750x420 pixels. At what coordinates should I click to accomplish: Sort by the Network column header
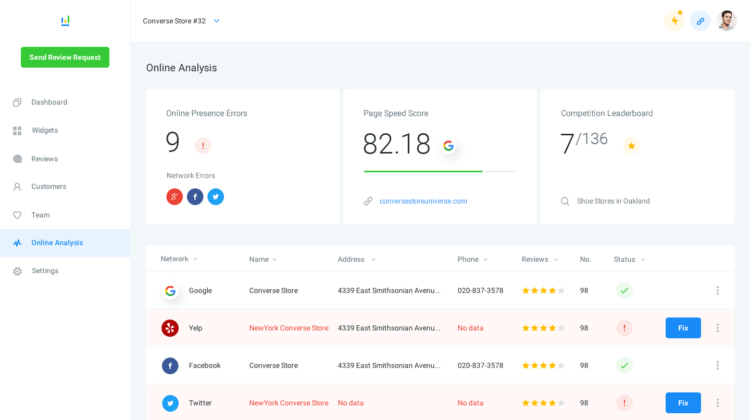[179, 259]
